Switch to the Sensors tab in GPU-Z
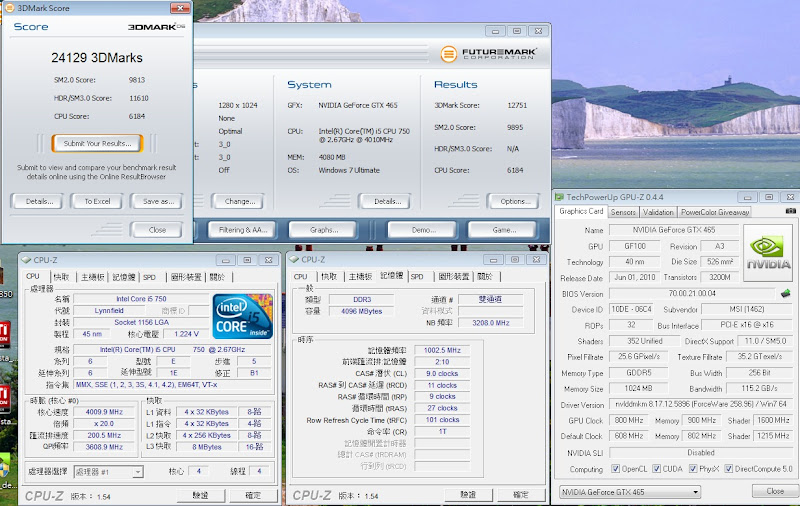The width and height of the screenshot is (800, 506). tap(623, 212)
